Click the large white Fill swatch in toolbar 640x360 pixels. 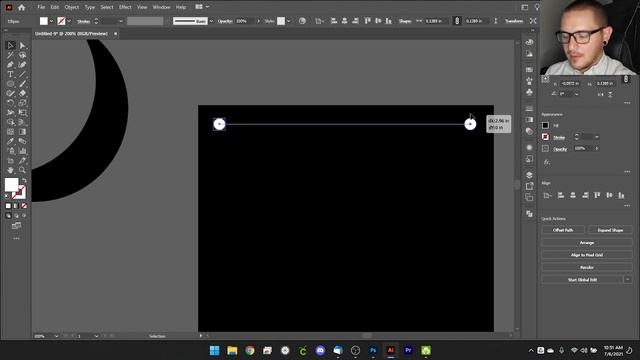click(11, 184)
